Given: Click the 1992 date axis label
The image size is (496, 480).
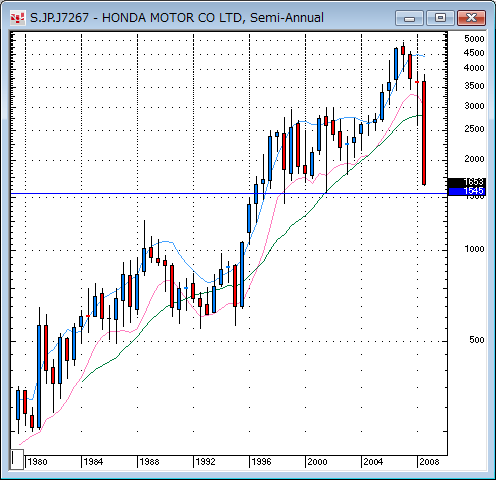Looking at the screenshot, I should pos(205,462).
